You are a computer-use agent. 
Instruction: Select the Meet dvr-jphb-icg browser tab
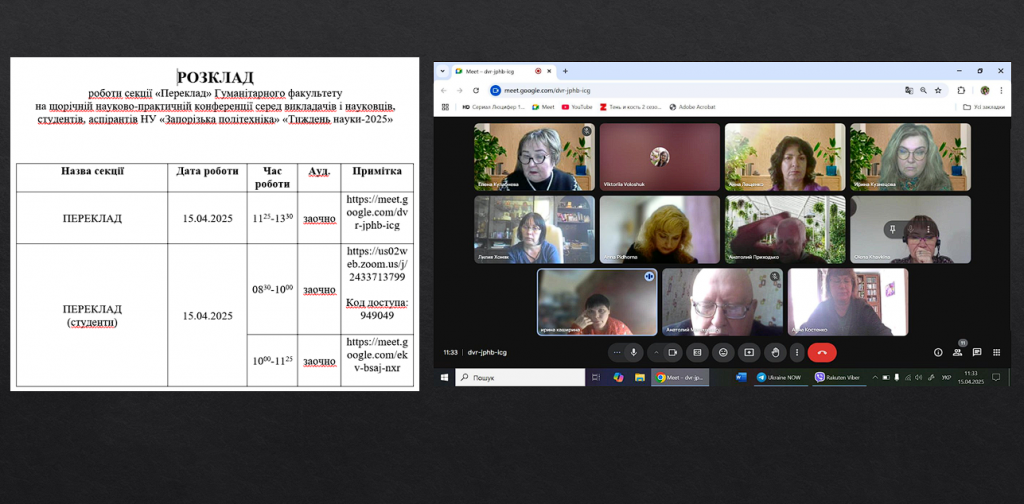[497, 71]
